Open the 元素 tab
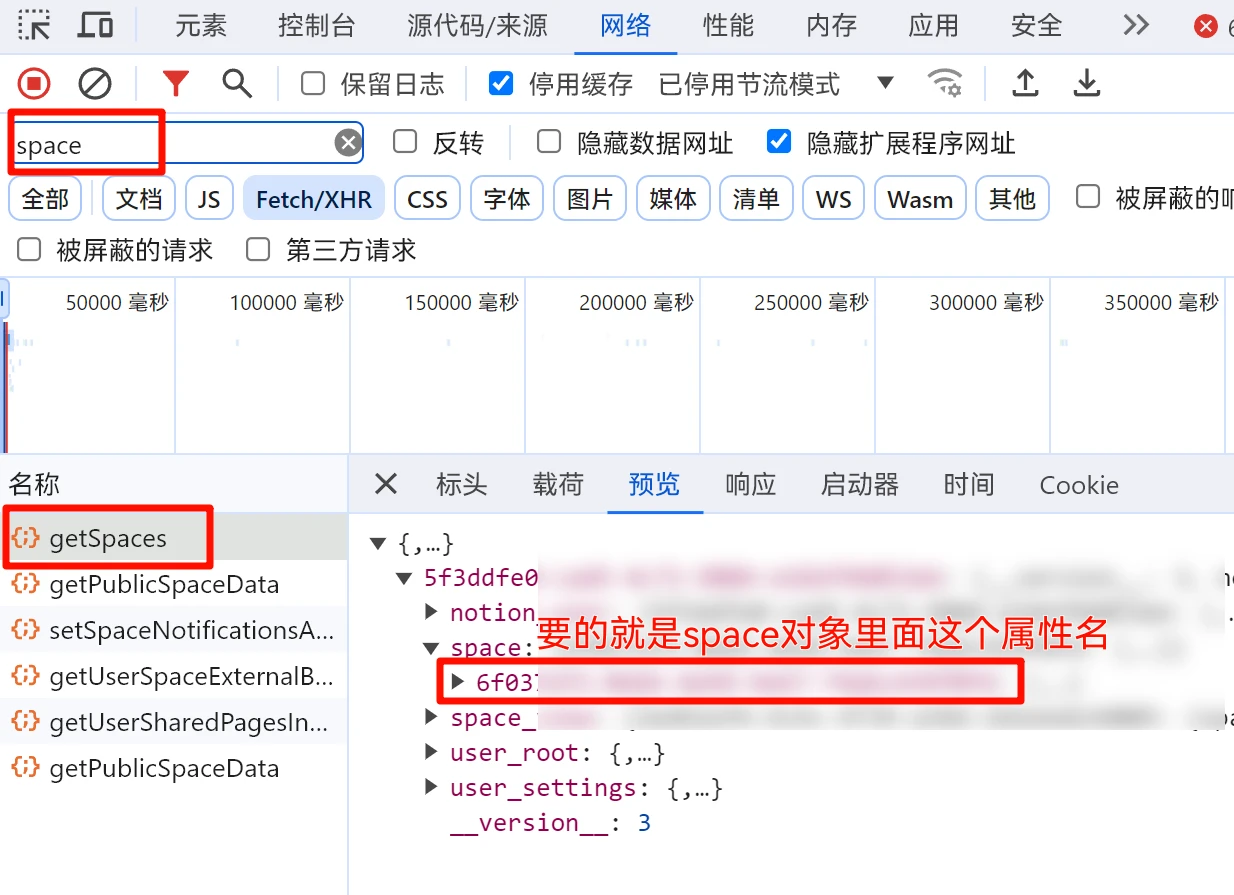The height and width of the screenshot is (895, 1234). pyautogui.click(x=201, y=26)
